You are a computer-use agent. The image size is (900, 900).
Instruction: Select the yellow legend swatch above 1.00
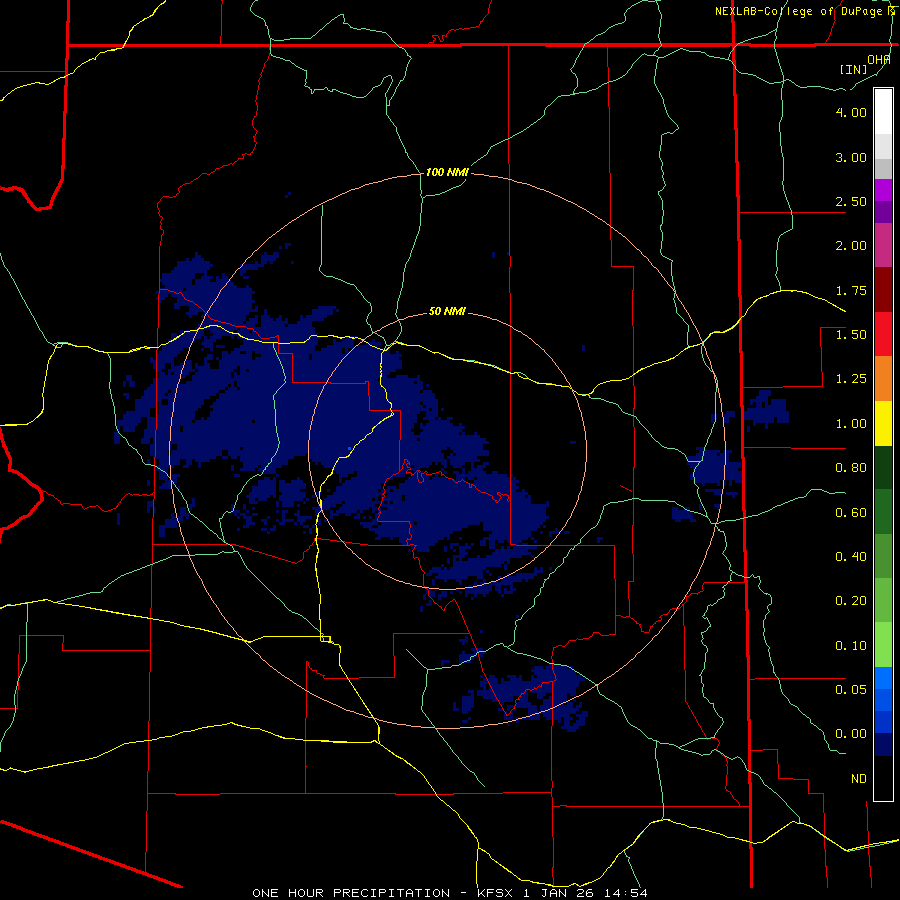883,424
